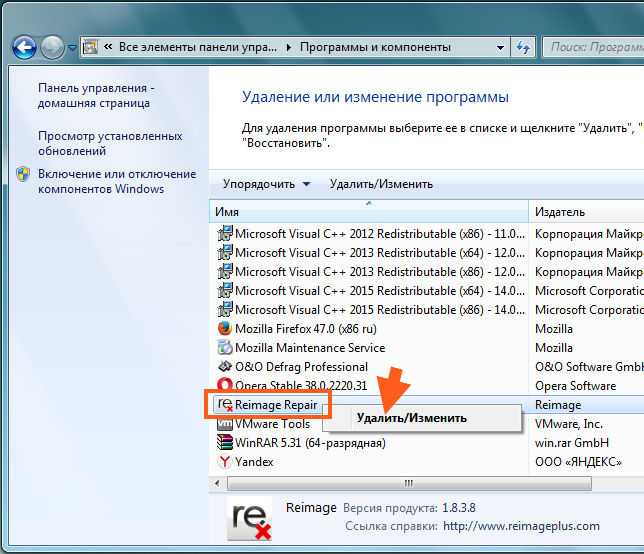This screenshot has width=644, height=554.
Task: Click the O&O Defrag Professional icon
Action: (225, 366)
